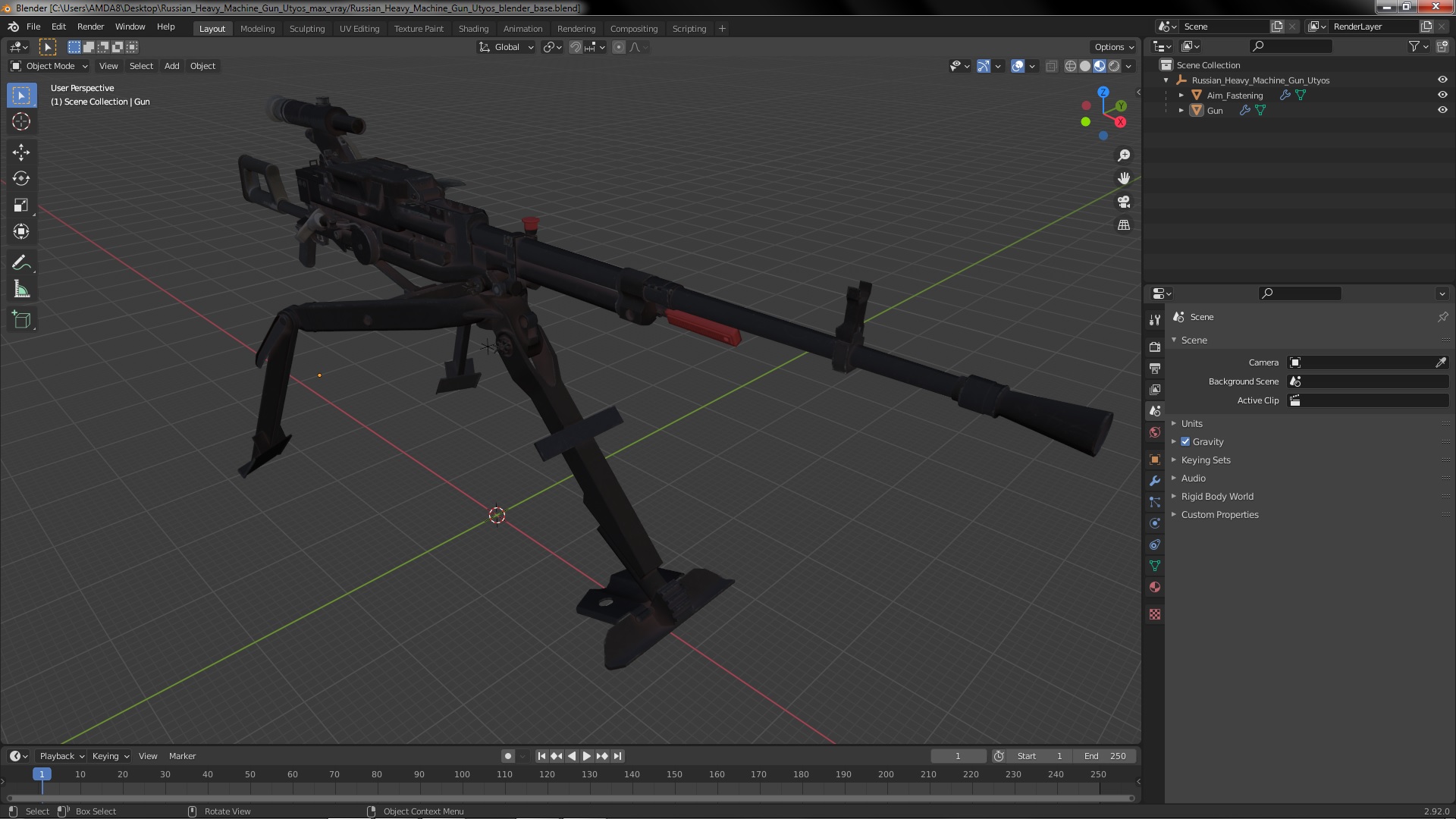Switch perspective/orthographic grid icon
Viewport: 1456px width, 819px height.
coord(1124,225)
